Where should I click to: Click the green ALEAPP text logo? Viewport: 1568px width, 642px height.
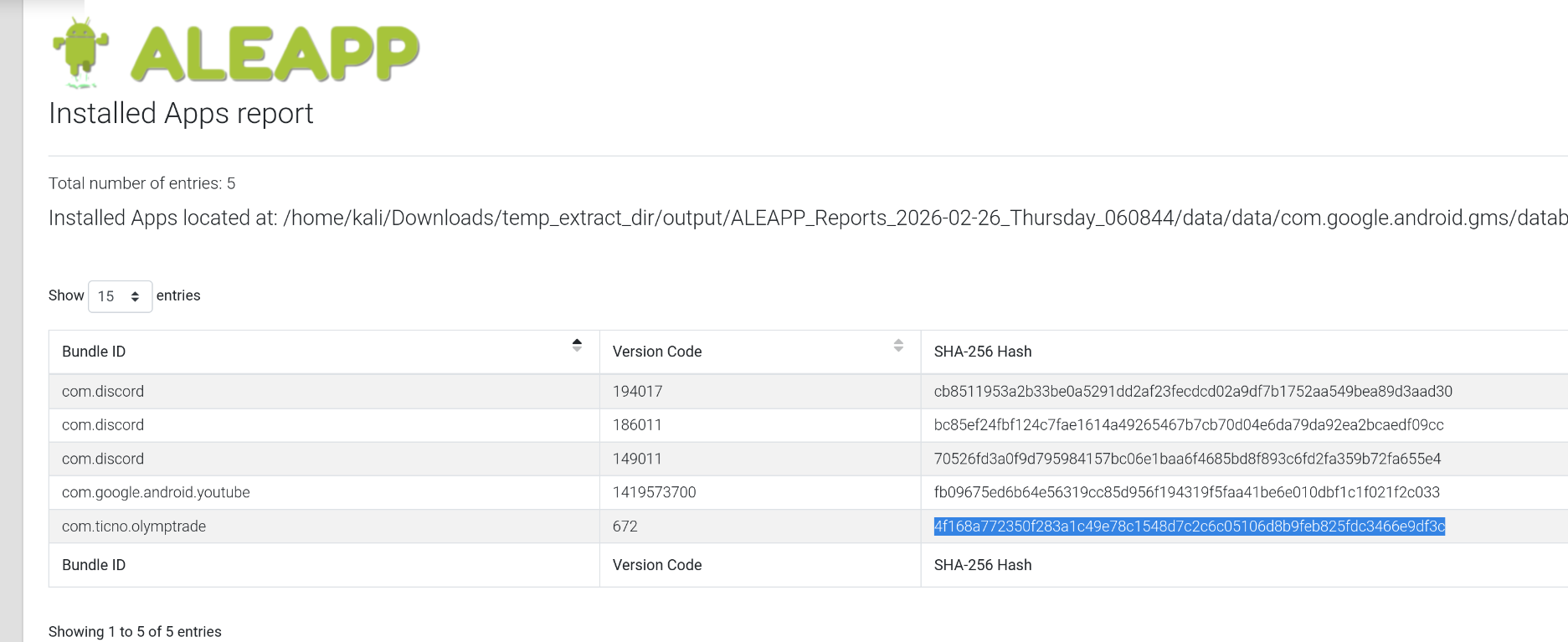(275, 54)
